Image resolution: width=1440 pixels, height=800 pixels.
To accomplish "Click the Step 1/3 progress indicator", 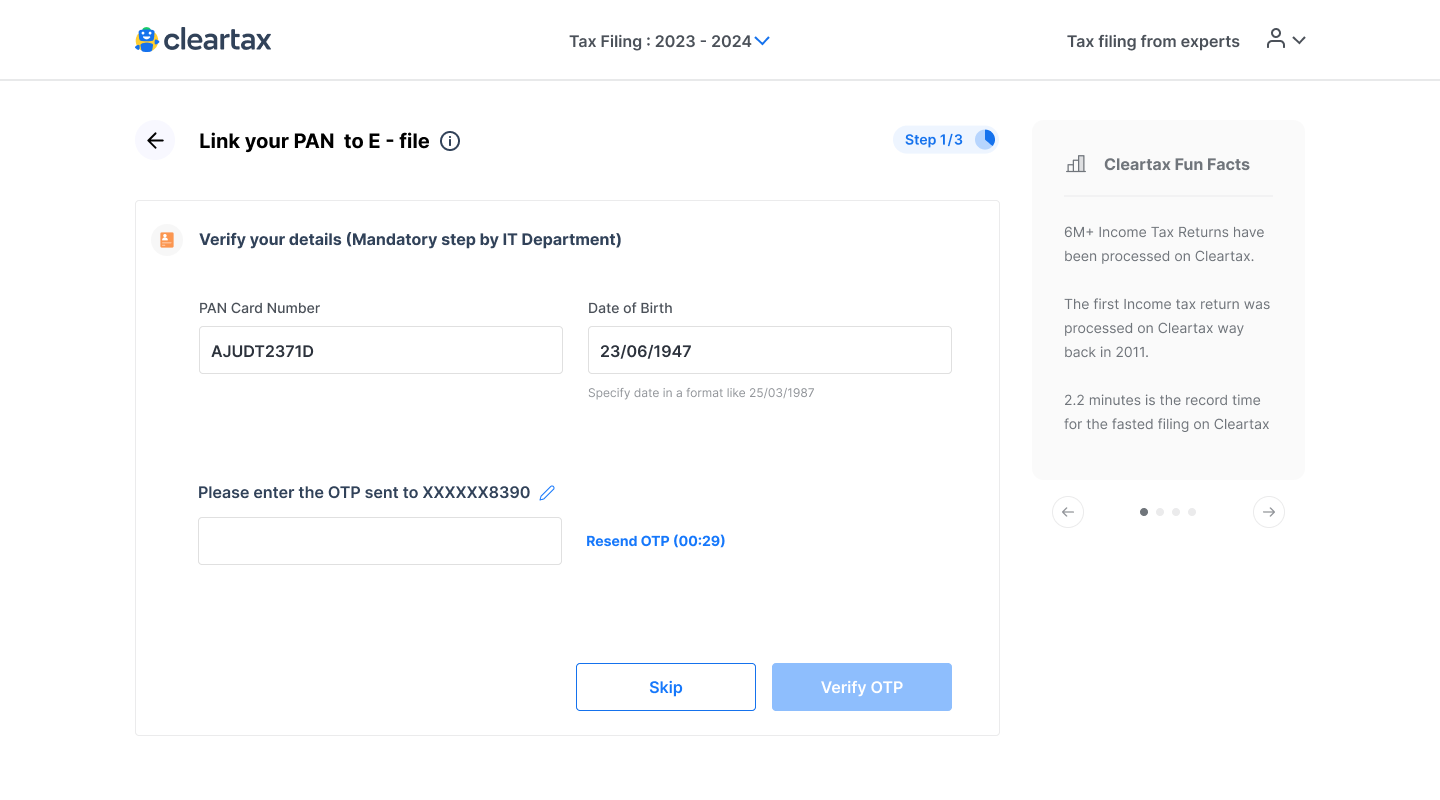I will [945, 140].
